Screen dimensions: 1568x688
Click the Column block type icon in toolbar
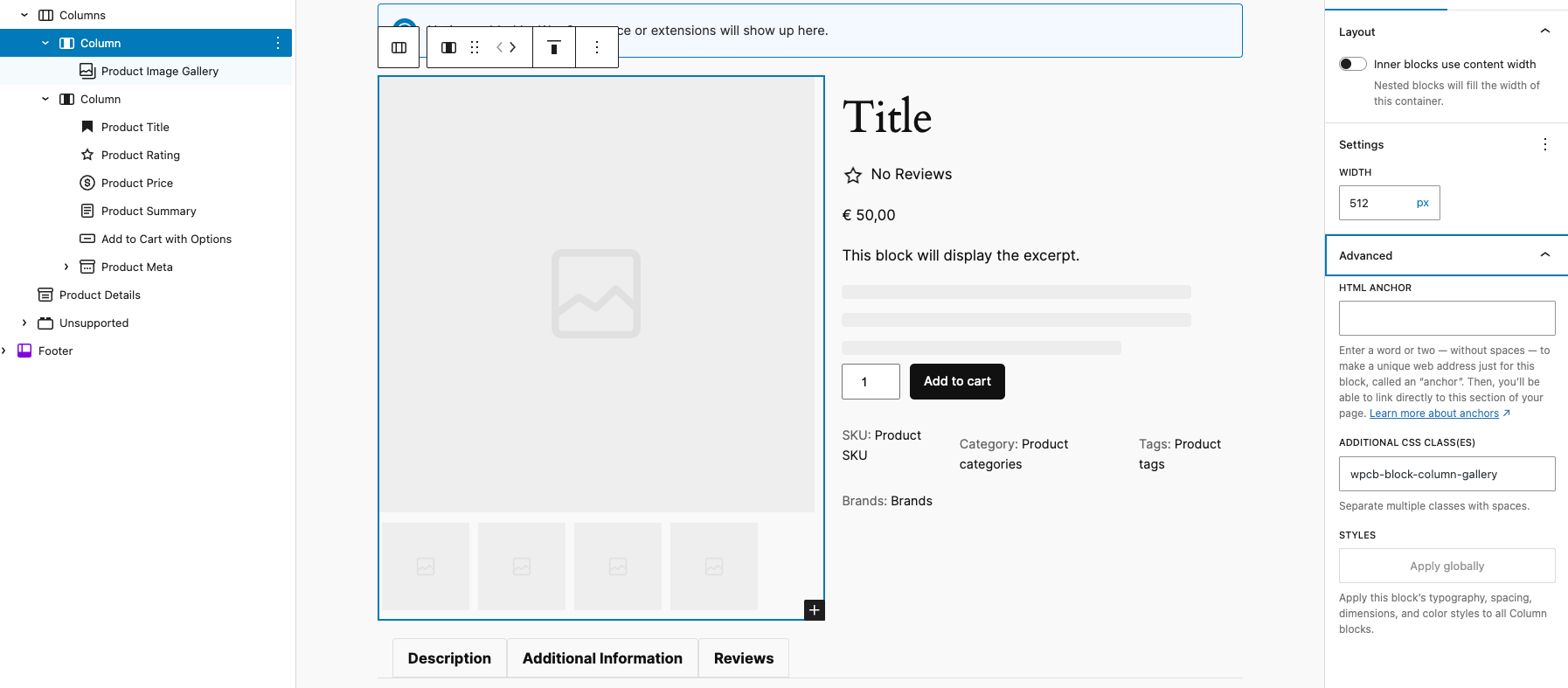[x=448, y=48]
